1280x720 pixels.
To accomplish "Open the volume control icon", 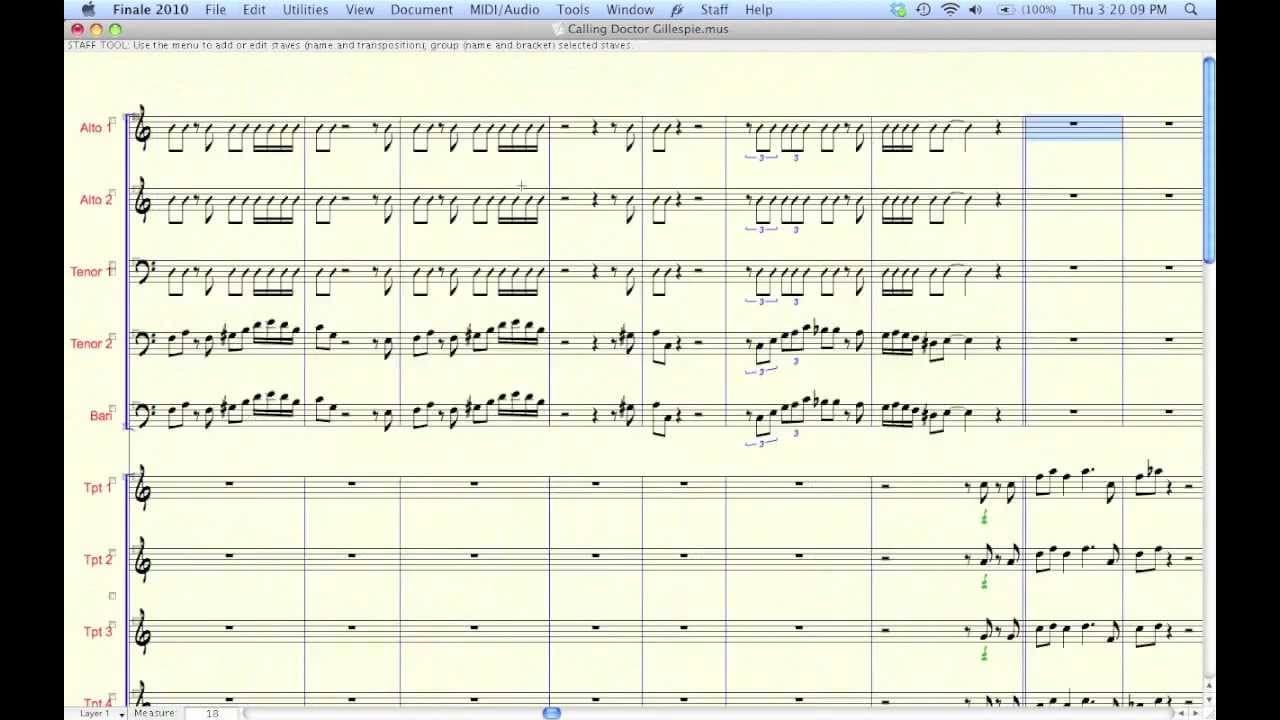I will coord(975,10).
